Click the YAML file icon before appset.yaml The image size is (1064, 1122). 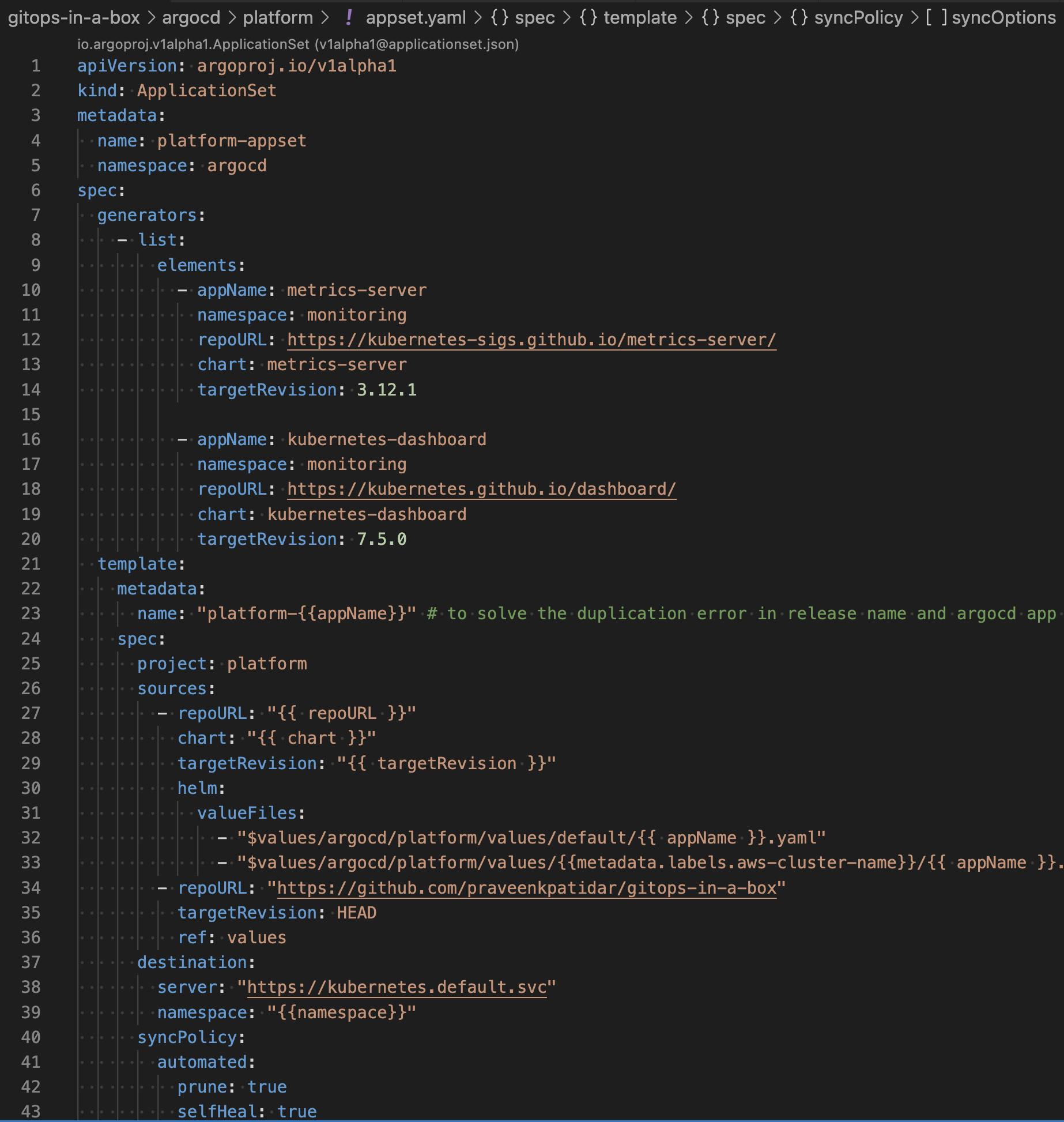[349, 18]
